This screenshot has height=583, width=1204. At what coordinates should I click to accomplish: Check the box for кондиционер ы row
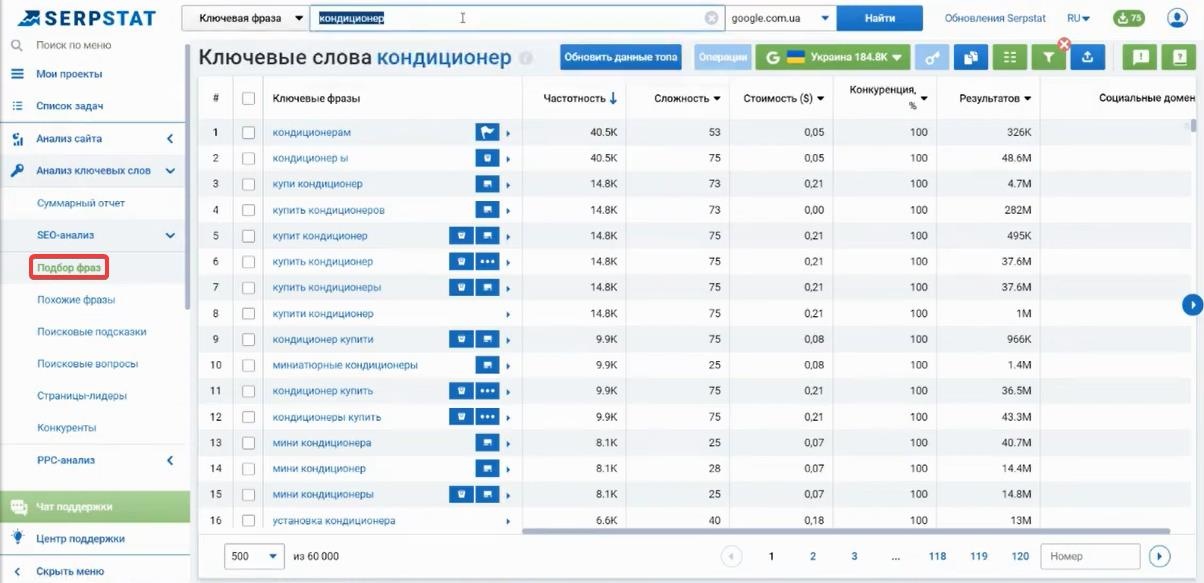click(248, 158)
